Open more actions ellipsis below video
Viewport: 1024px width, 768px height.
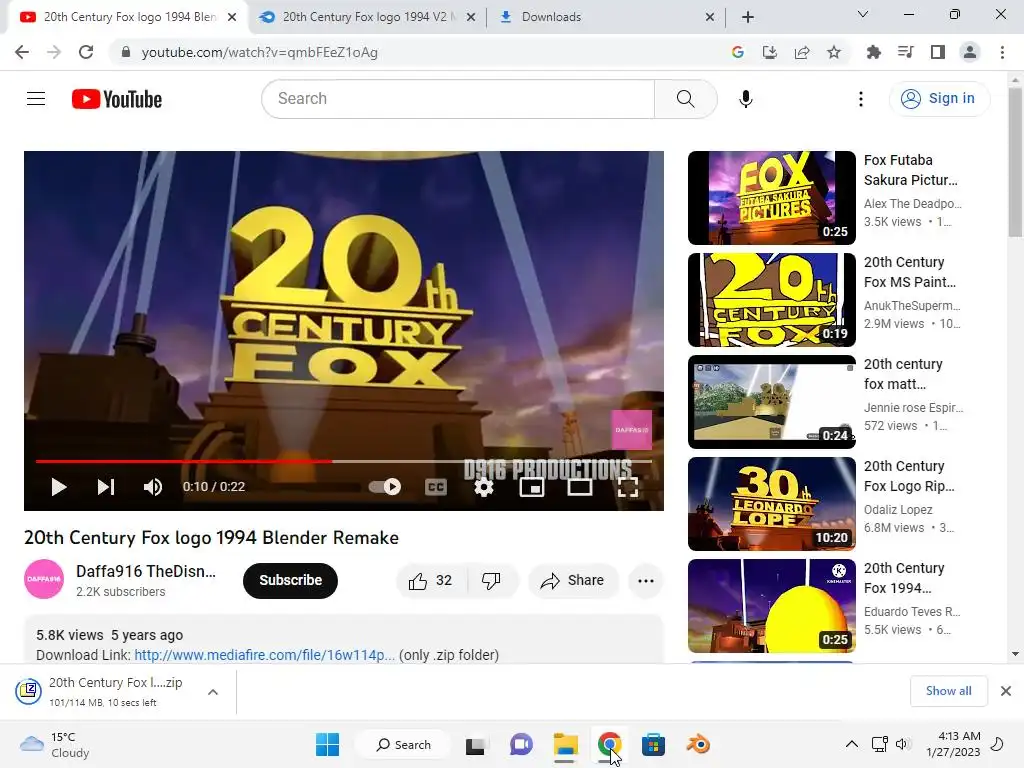[x=645, y=581]
